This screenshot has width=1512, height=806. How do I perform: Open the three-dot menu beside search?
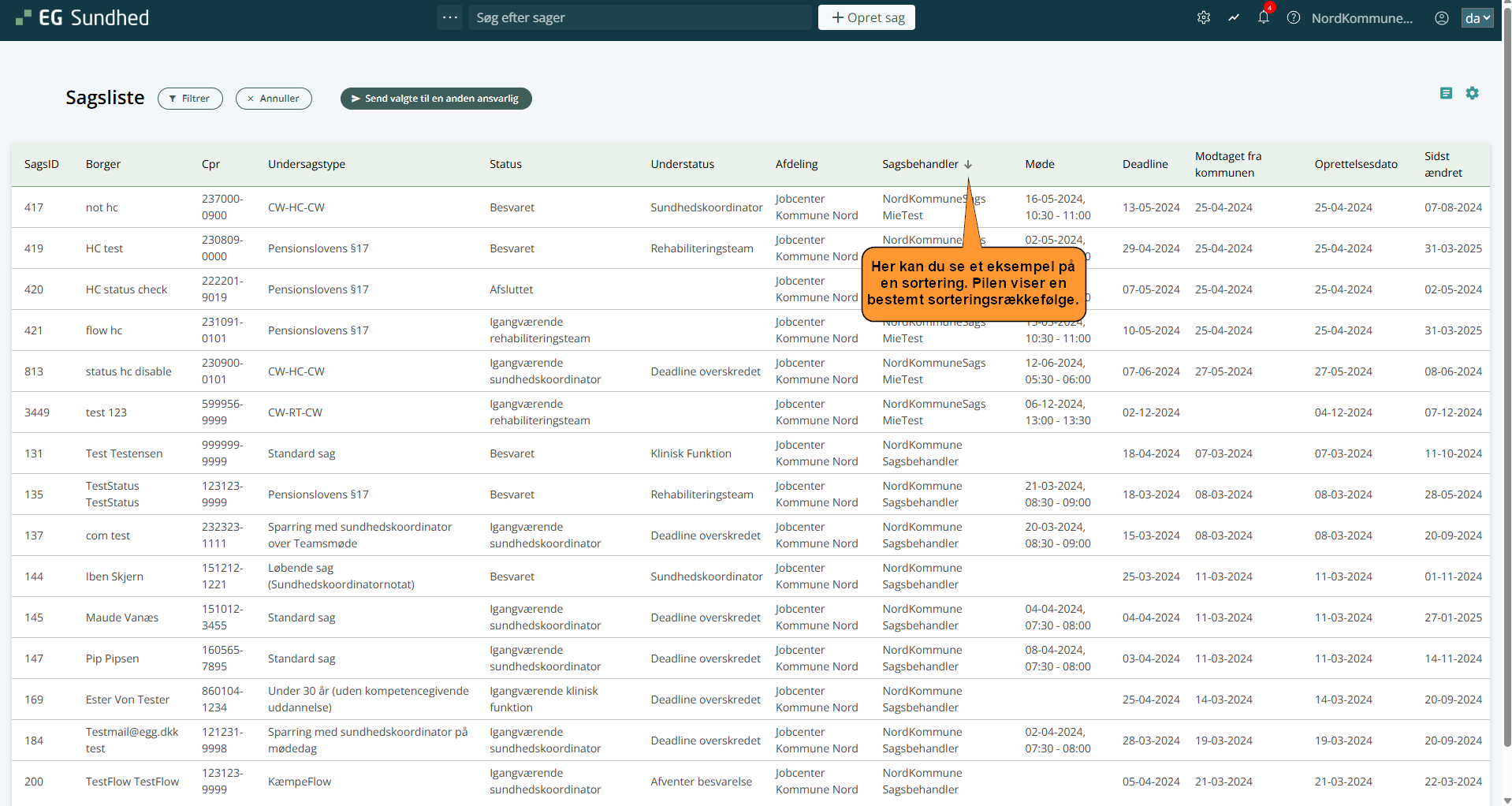point(450,17)
